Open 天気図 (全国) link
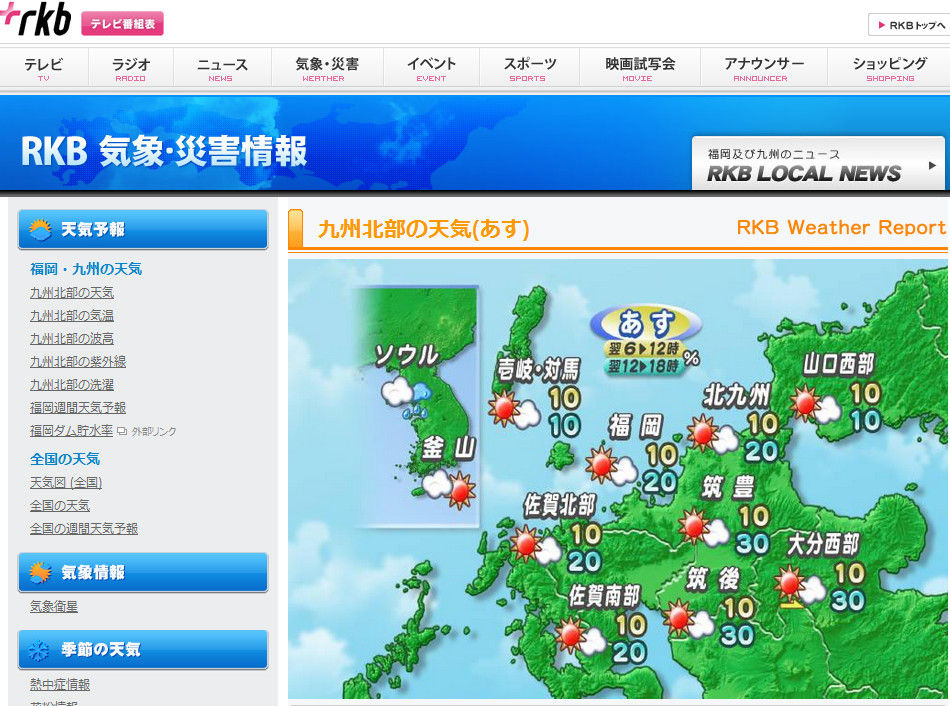Screen dimensions: 950x706 [66, 482]
